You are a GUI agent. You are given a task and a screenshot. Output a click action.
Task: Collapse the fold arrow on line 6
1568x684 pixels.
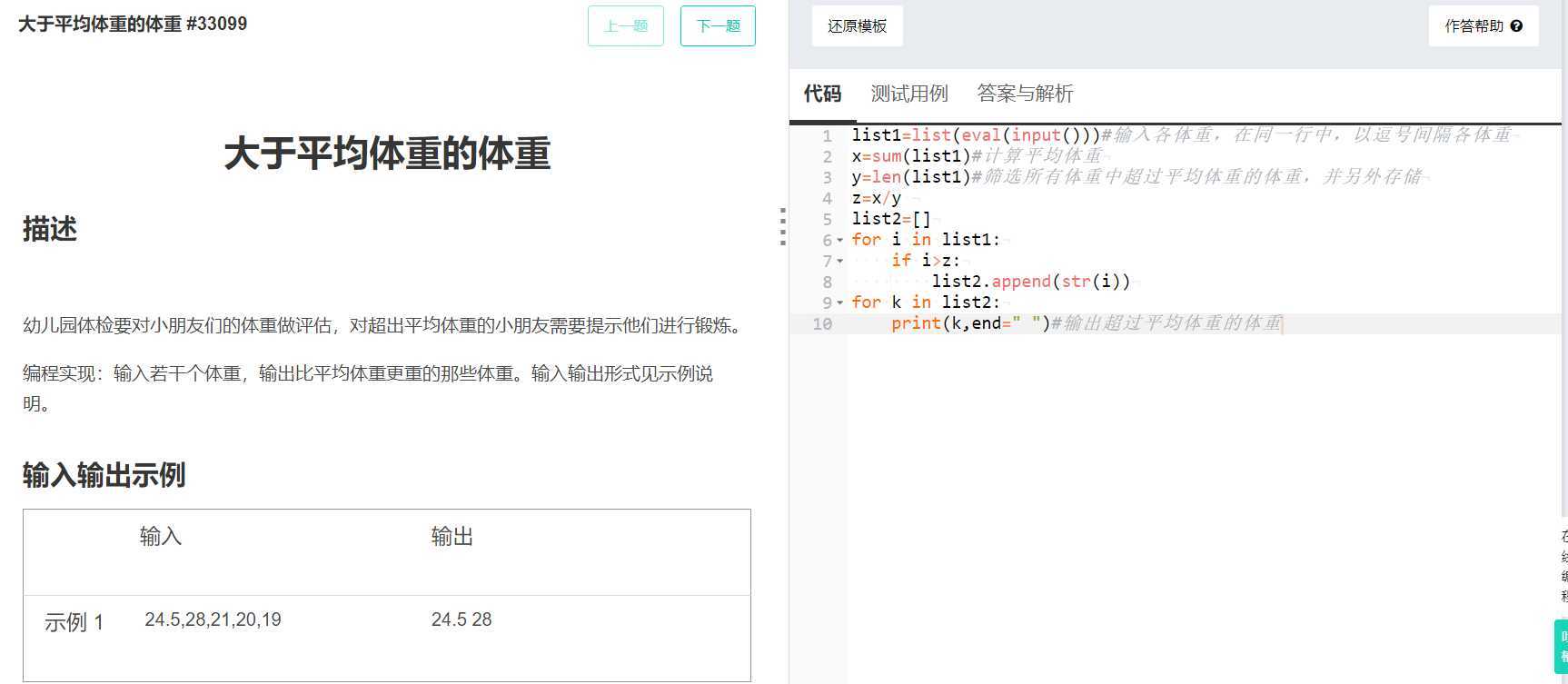tap(839, 241)
